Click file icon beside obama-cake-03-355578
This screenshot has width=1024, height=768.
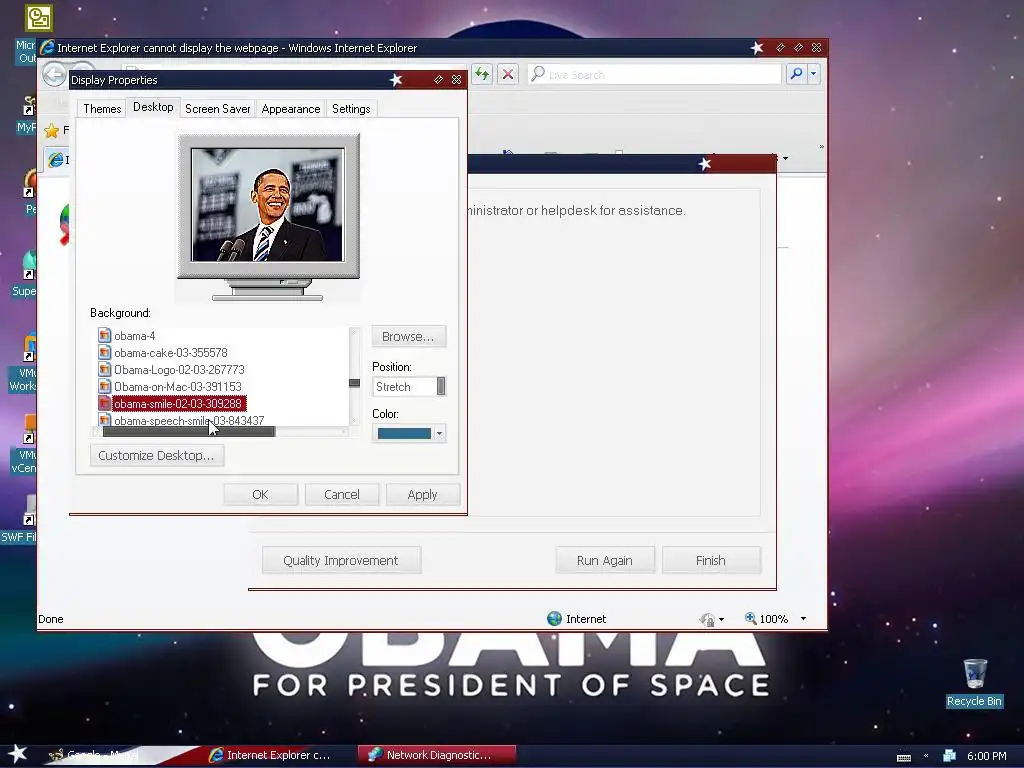104,353
